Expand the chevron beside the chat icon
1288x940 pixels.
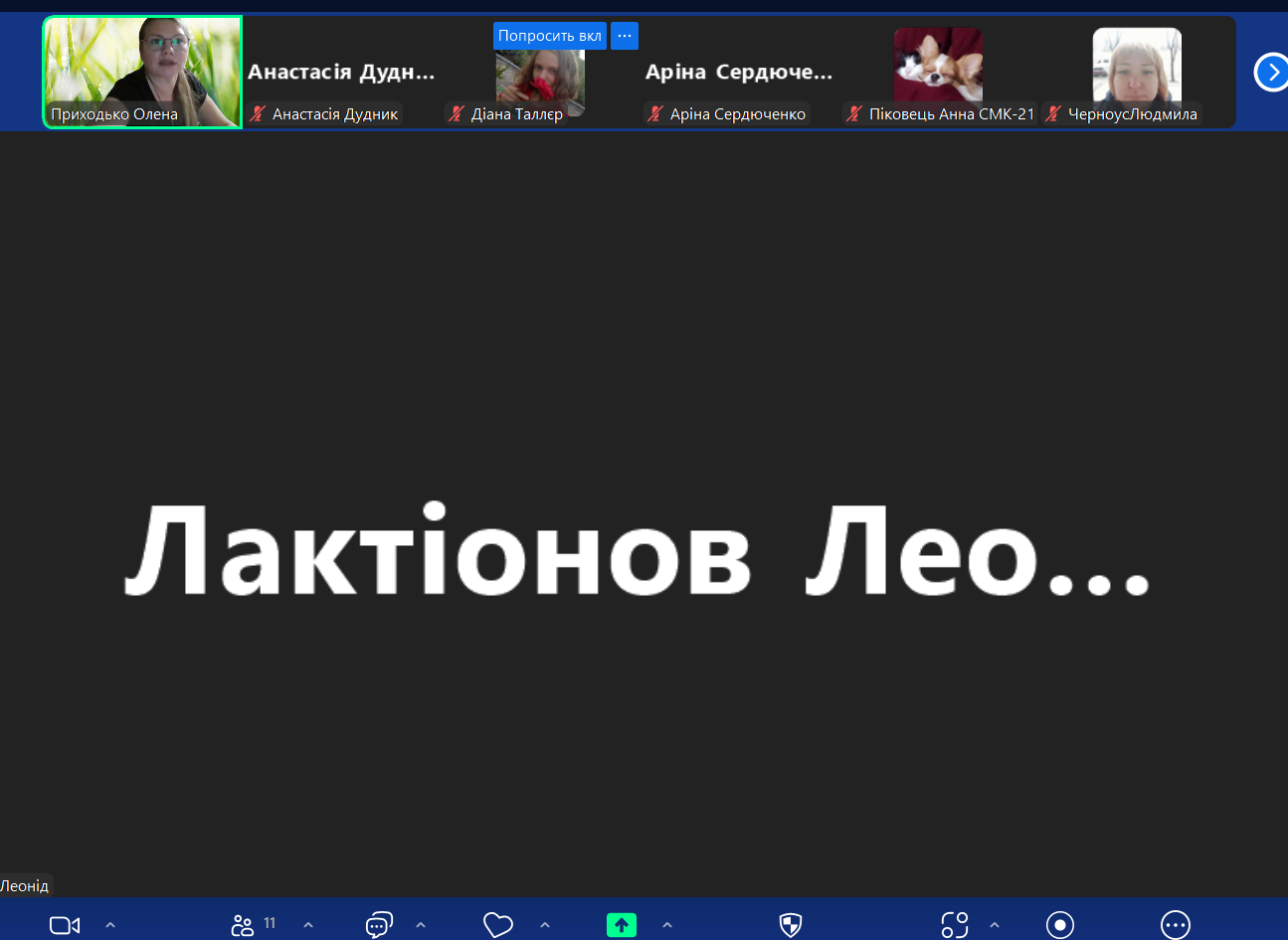tap(421, 925)
